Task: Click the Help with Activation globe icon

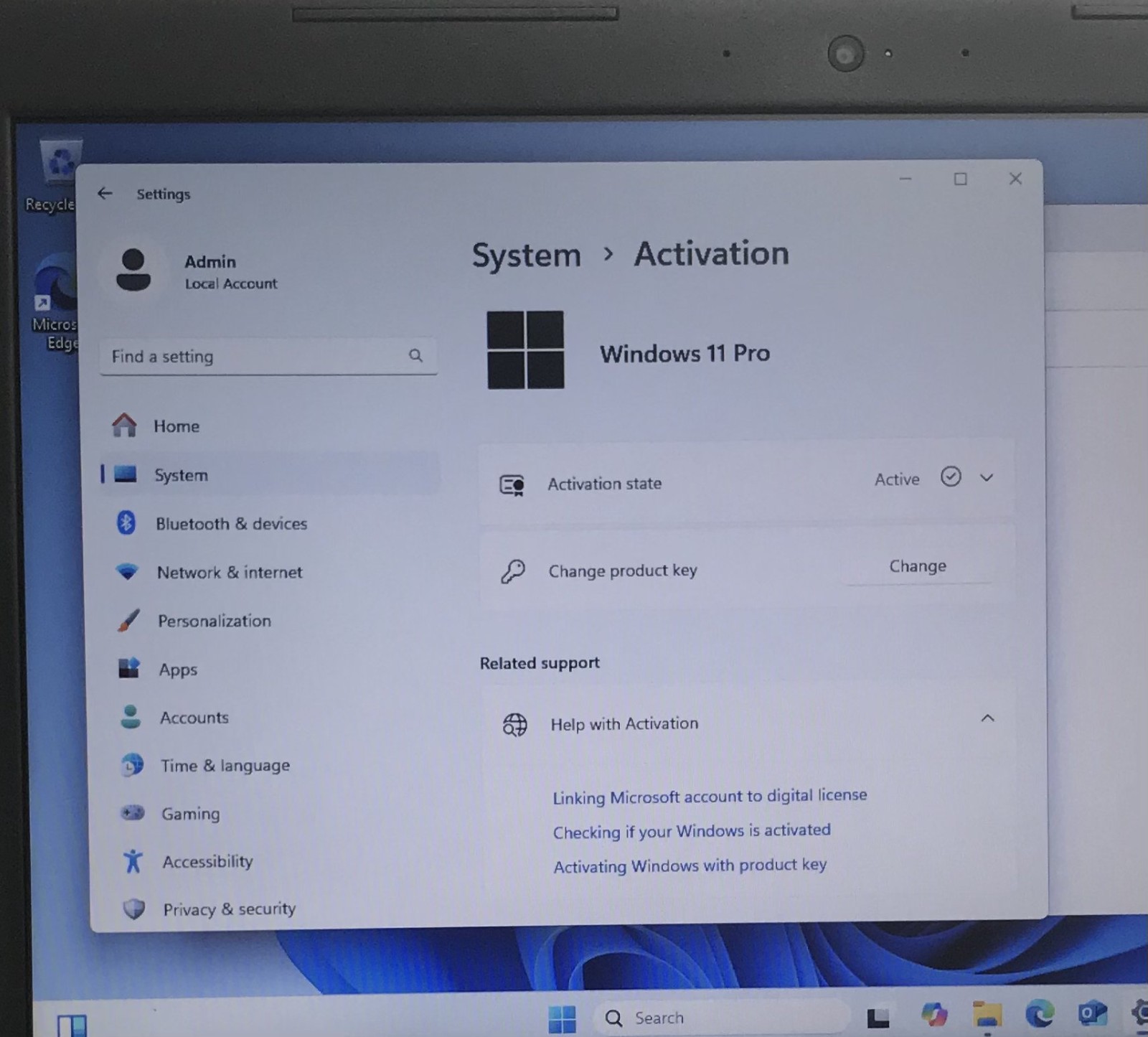Action: click(x=514, y=725)
